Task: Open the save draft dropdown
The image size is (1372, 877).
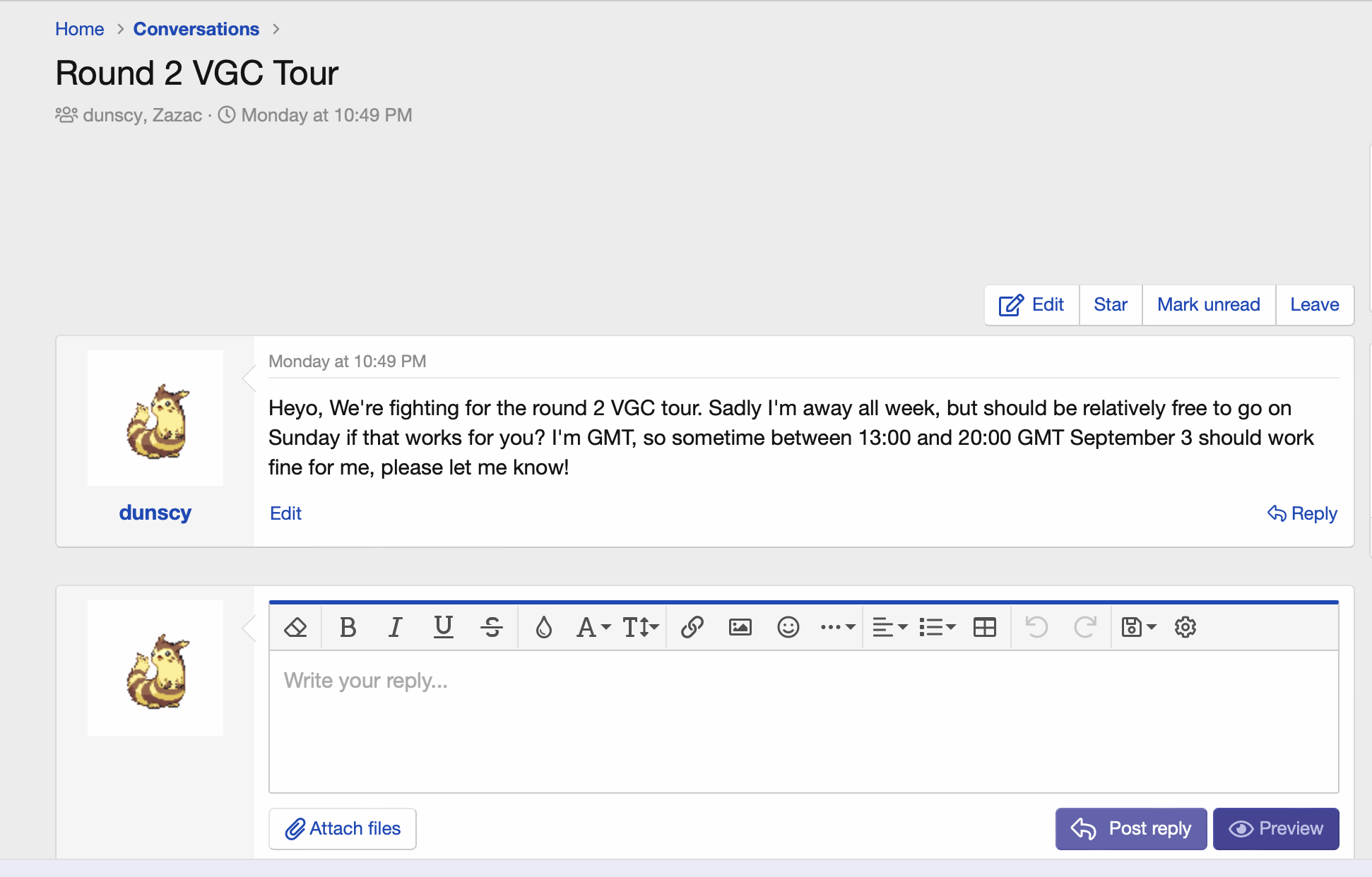Action: [x=1138, y=627]
